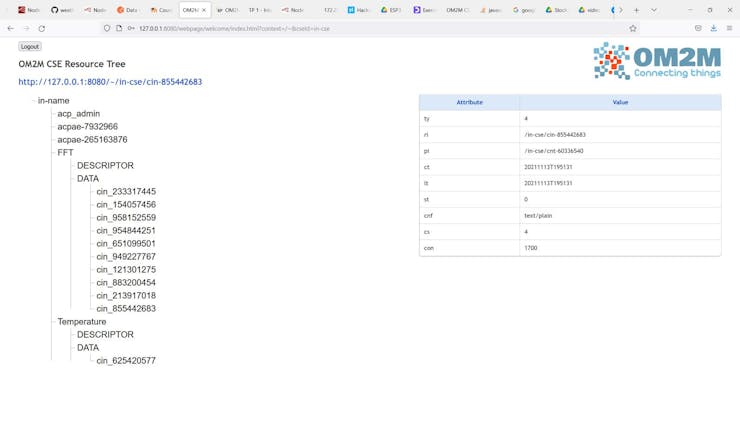
Task: Open the cin-855442683 resource URL link
Action: [110, 82]
